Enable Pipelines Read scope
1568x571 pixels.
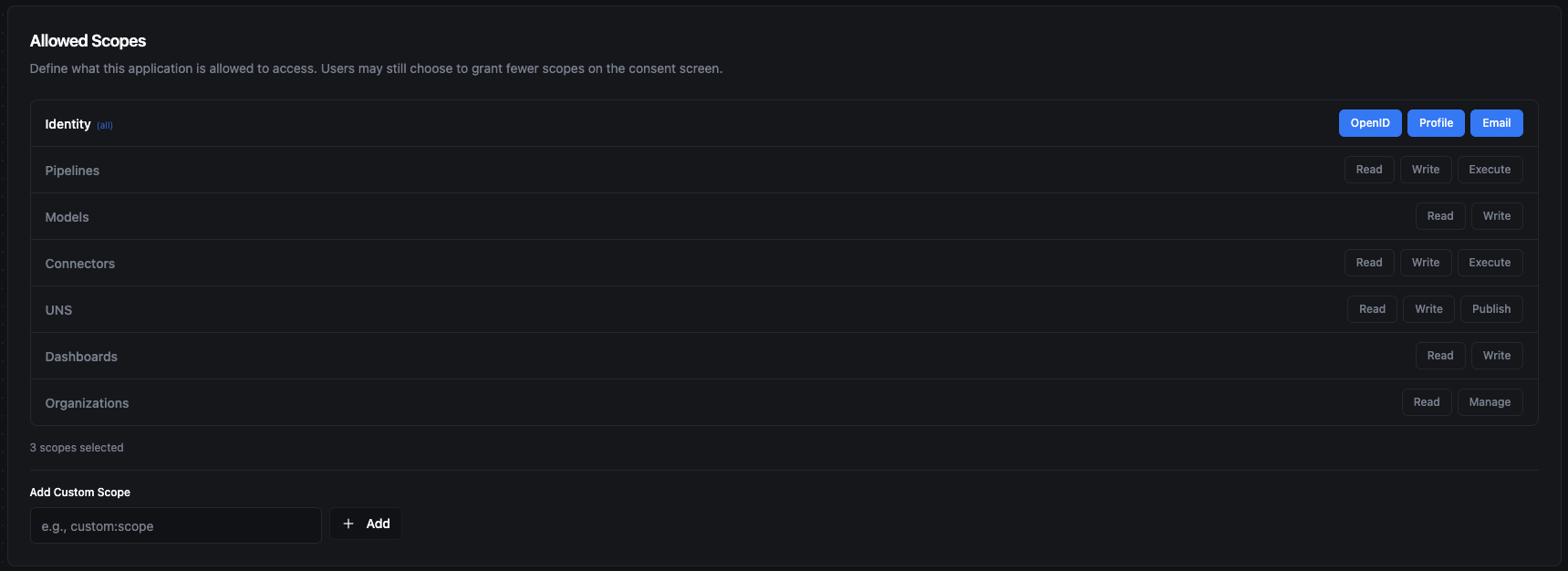point(1368,170)
